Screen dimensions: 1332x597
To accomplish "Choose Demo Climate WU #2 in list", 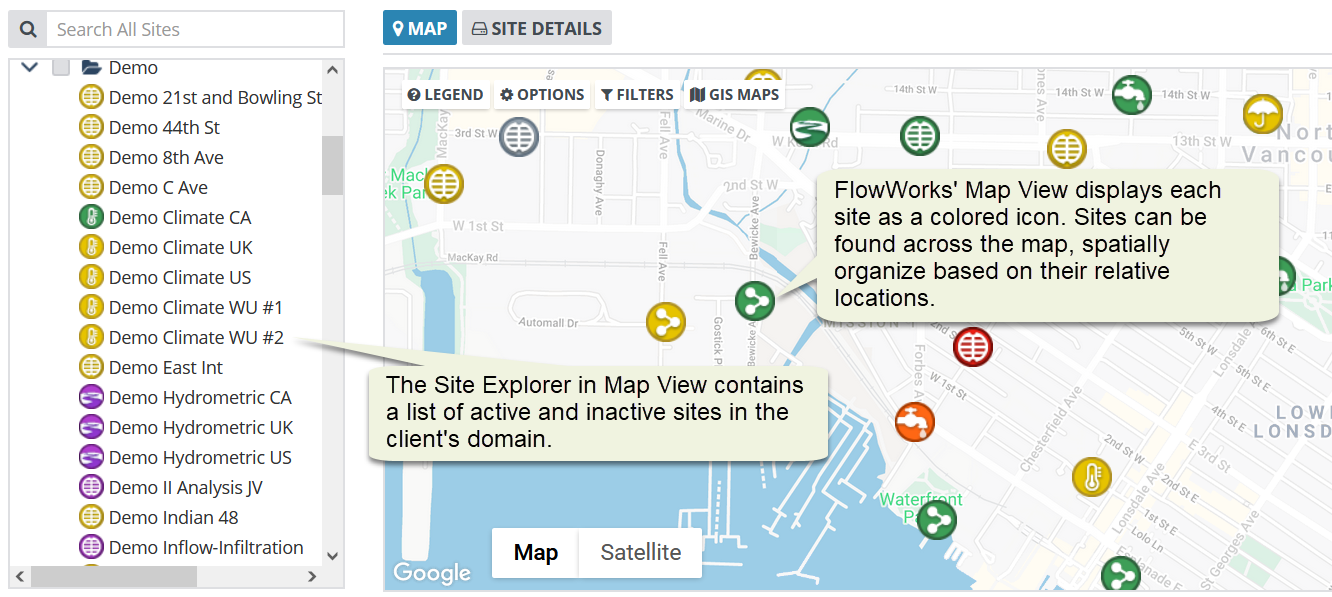I will (x=196, y=337).
